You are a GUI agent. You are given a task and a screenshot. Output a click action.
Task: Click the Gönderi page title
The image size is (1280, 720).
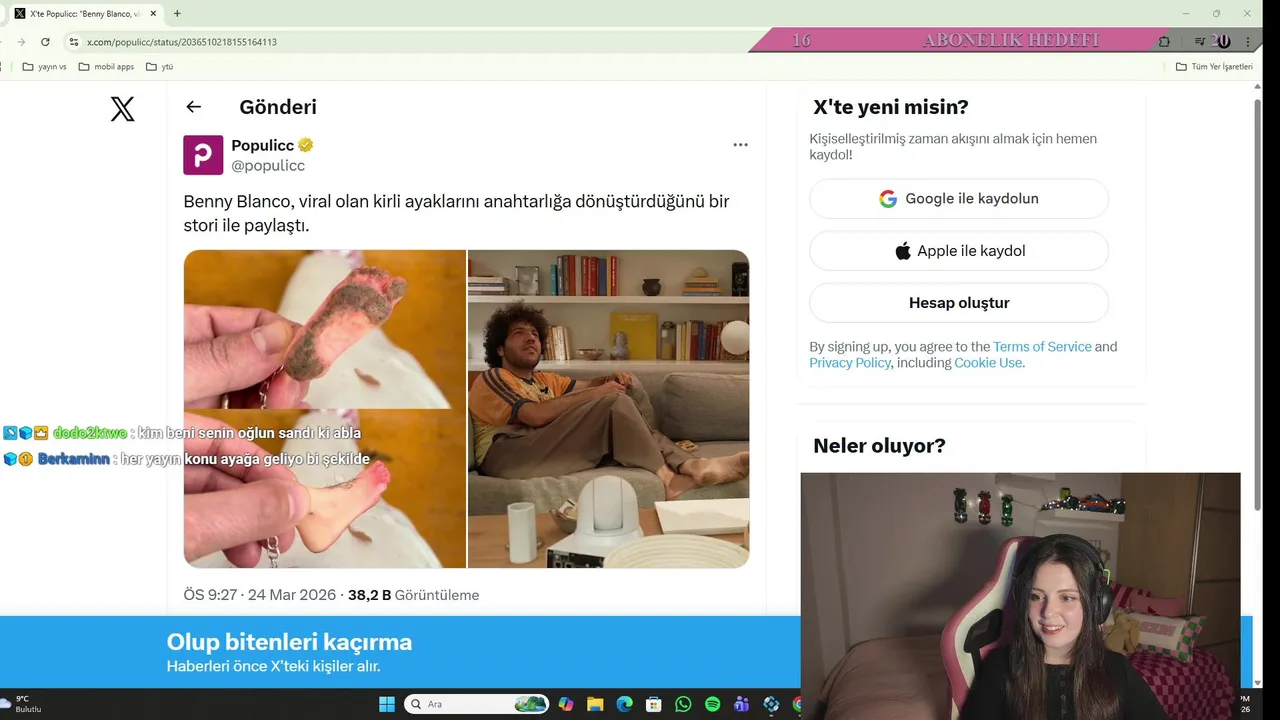(x=278, y=107)
